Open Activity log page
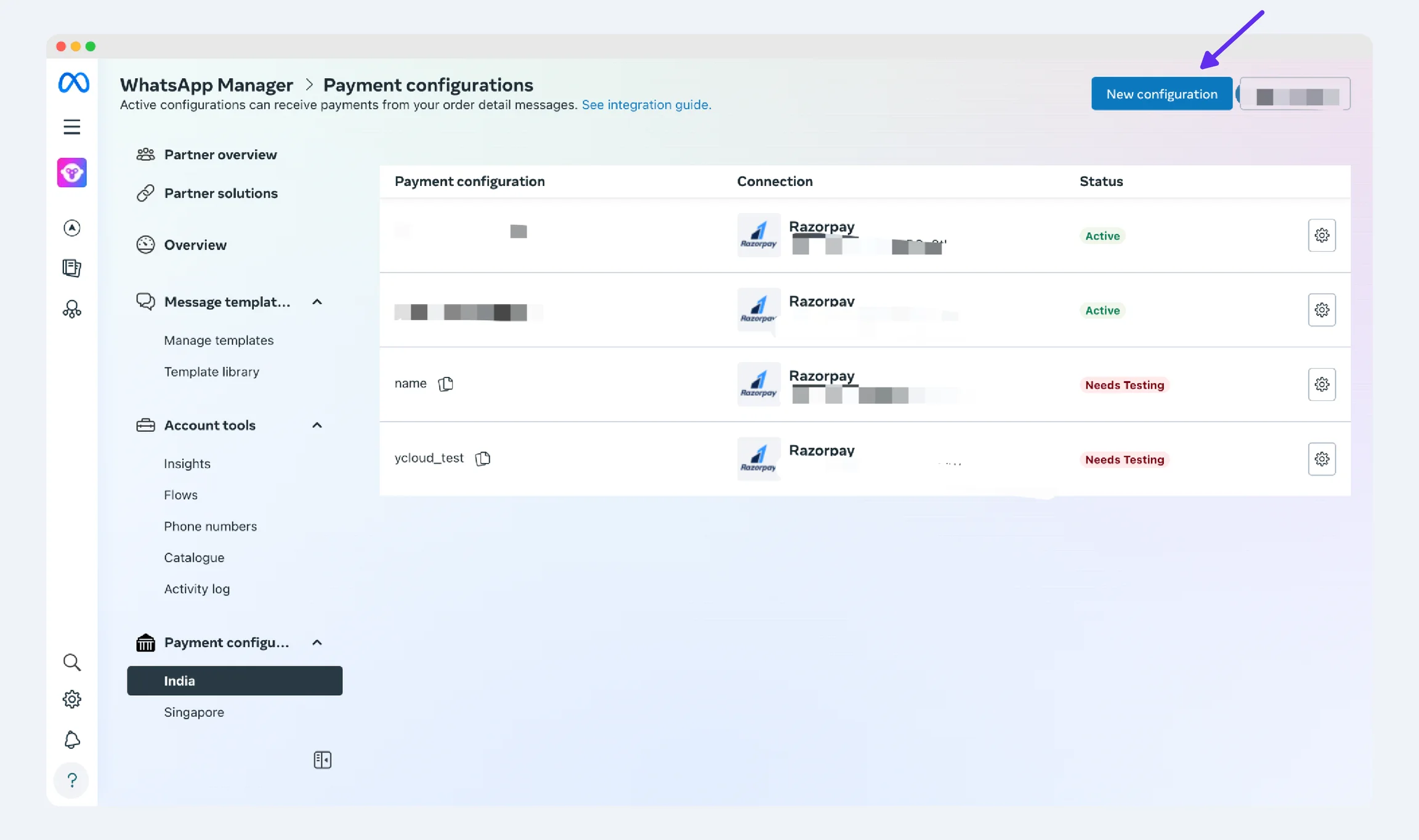Screen dimensions: 1419x840 196,589
